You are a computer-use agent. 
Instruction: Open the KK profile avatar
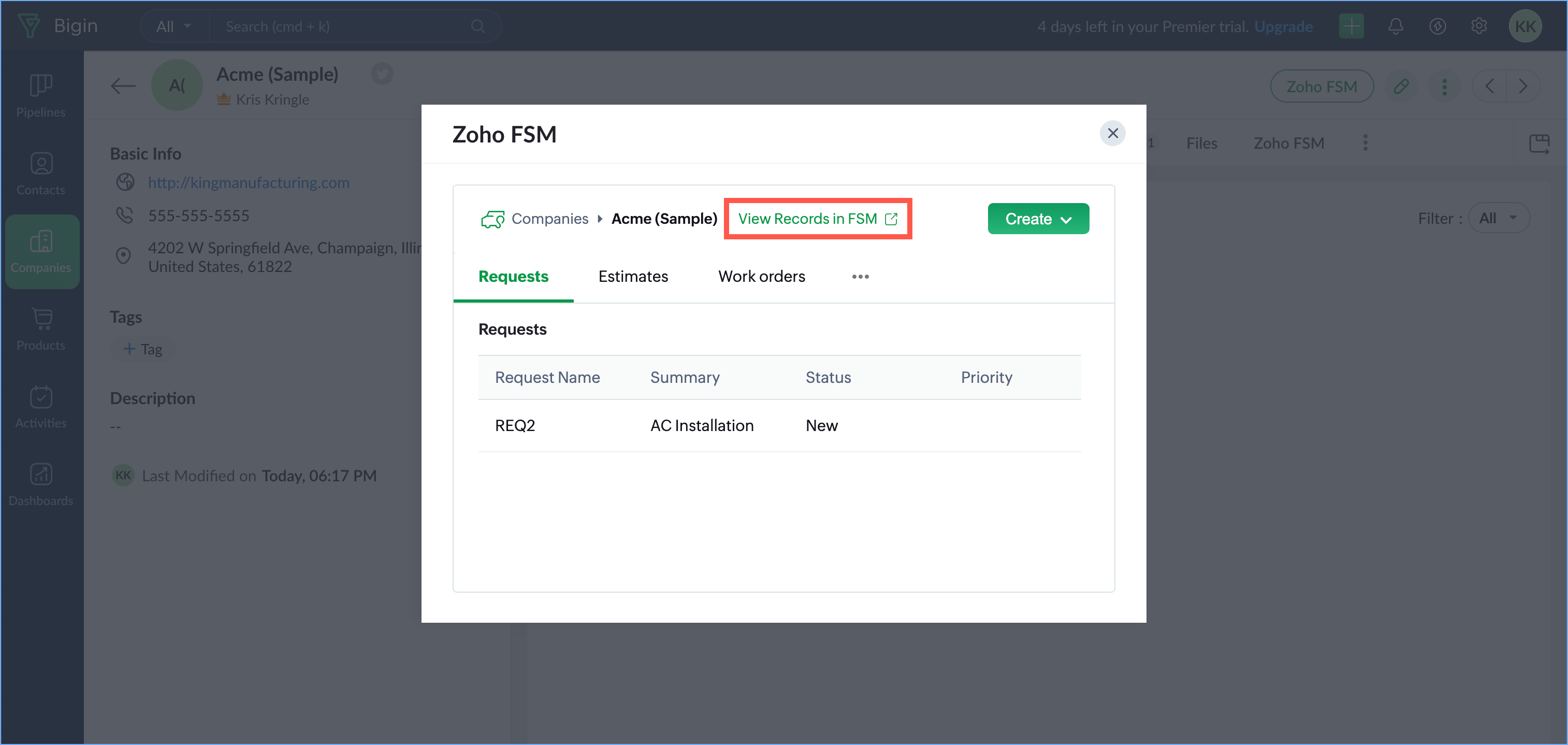click(x=1526, y=26)
